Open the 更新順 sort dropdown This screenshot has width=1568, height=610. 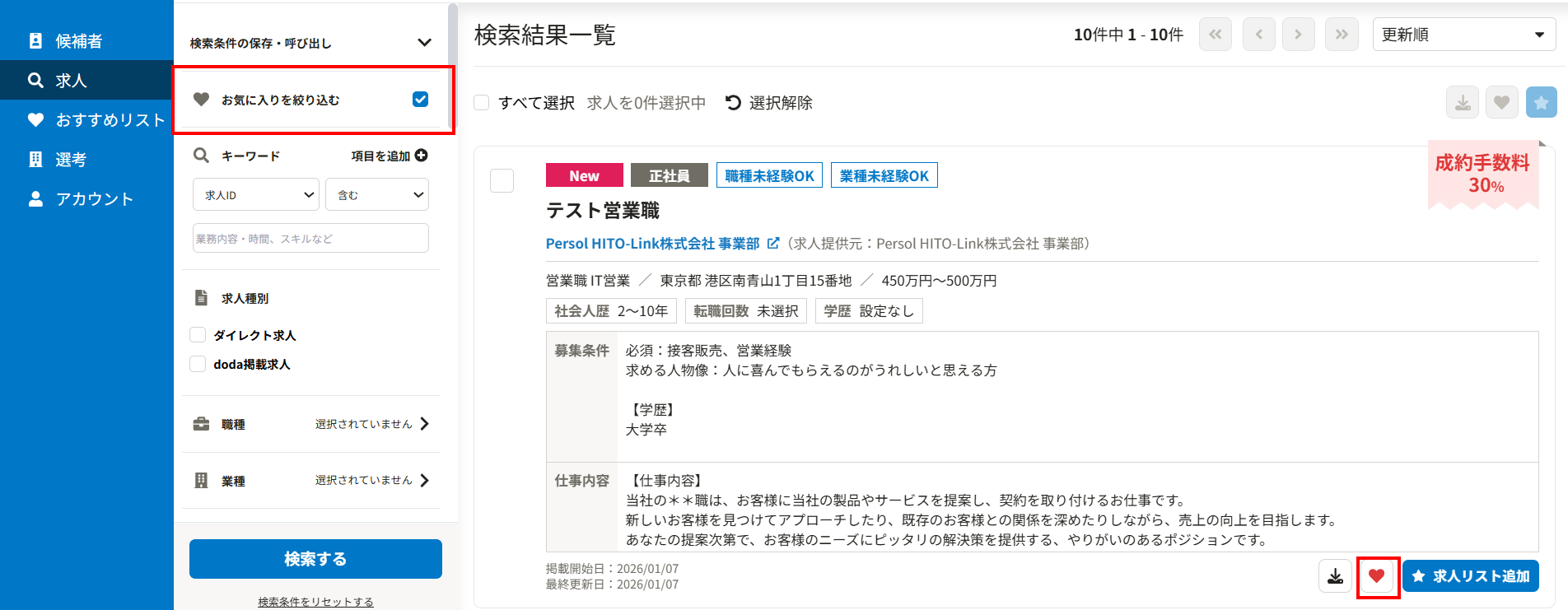click(1463, 35)
